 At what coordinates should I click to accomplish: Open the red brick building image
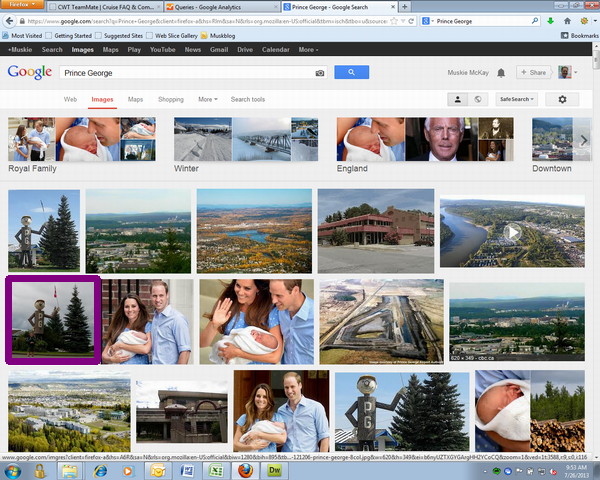click(x=376, y=231)
